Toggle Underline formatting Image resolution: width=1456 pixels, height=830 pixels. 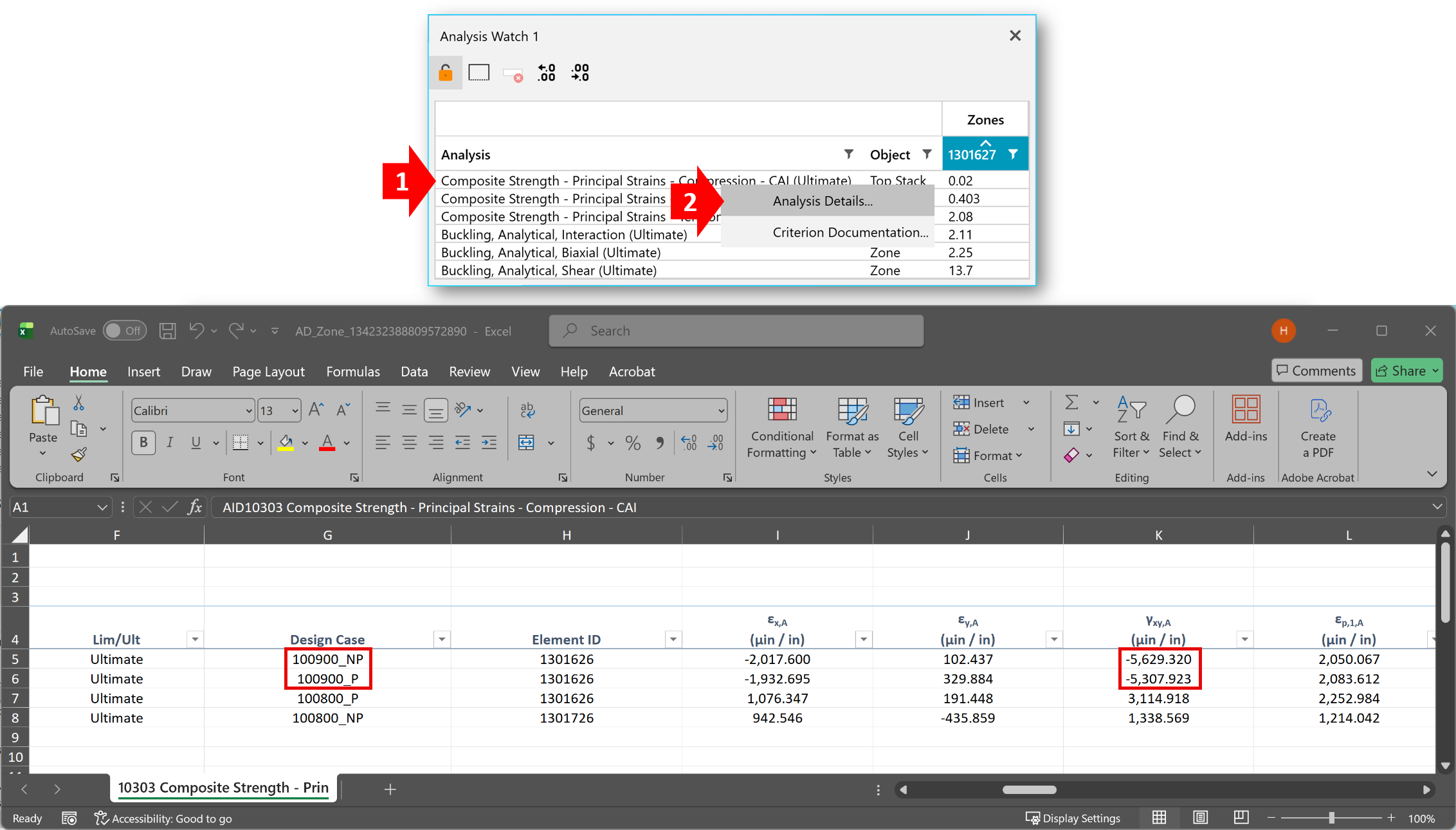point(196,443)
